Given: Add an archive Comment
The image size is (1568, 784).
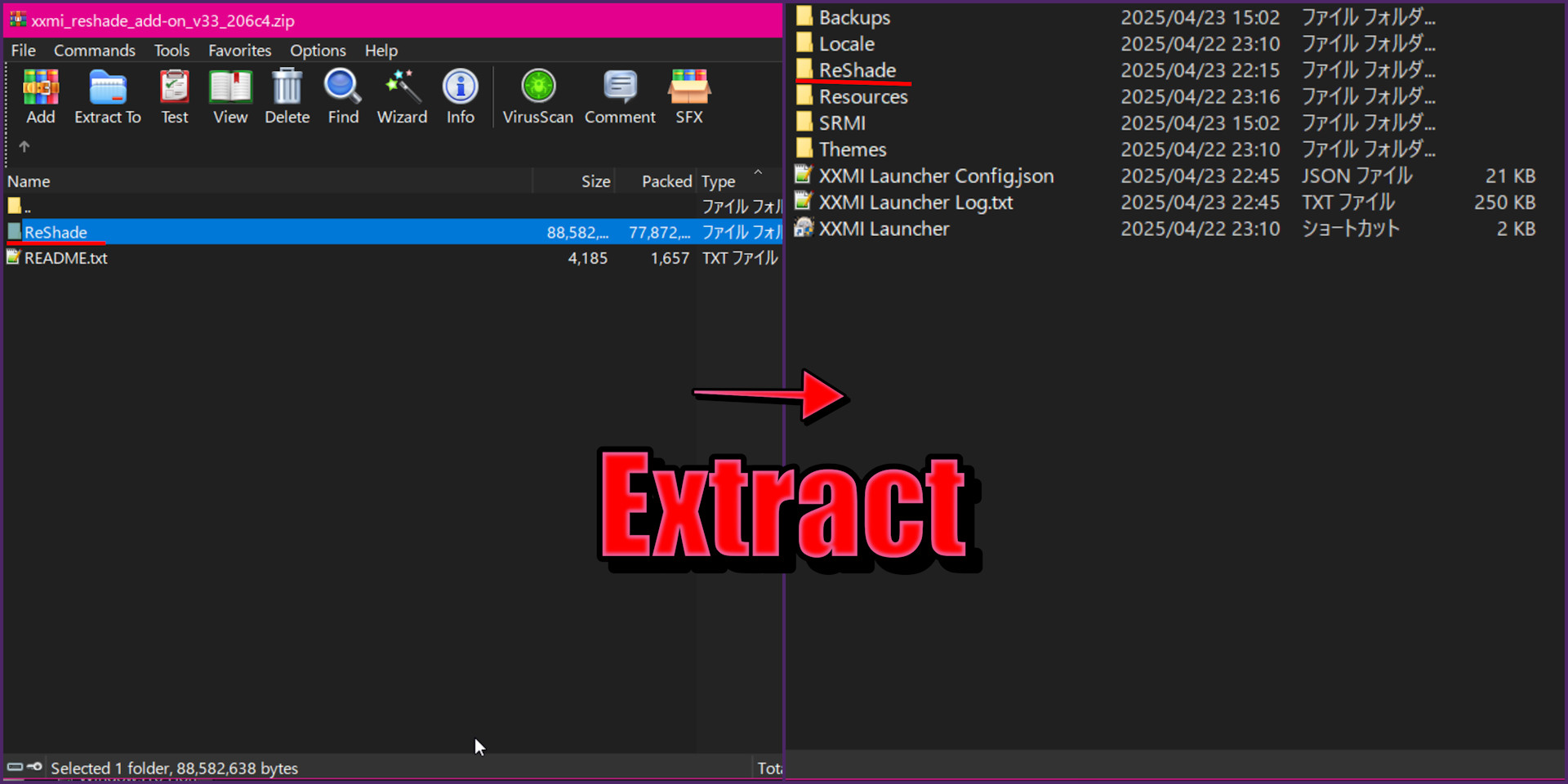Looking at the screenshot, I should pos(620,96).
